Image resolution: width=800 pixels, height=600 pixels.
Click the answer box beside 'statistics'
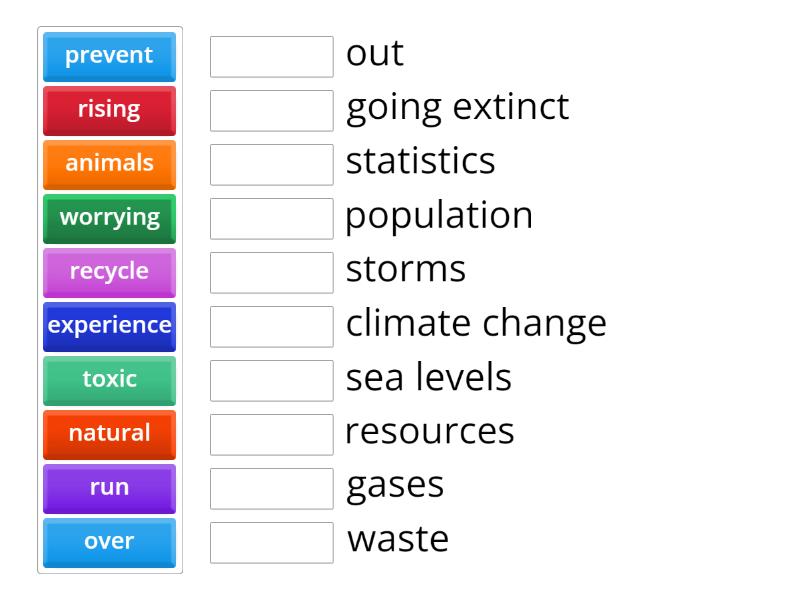tap(271, 165)
